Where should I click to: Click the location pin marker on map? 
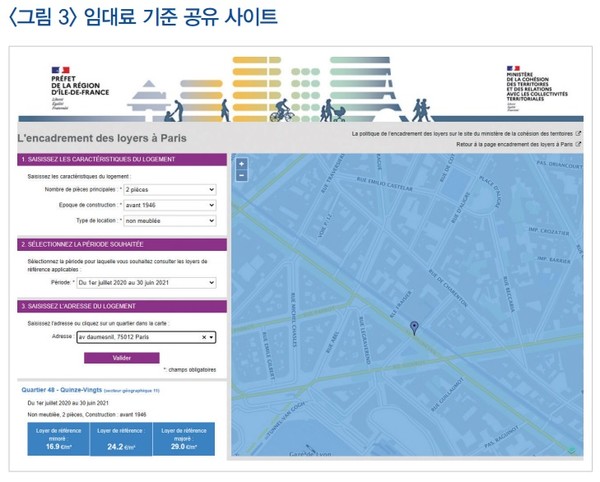pyautogui.click(x=414, y=327)
